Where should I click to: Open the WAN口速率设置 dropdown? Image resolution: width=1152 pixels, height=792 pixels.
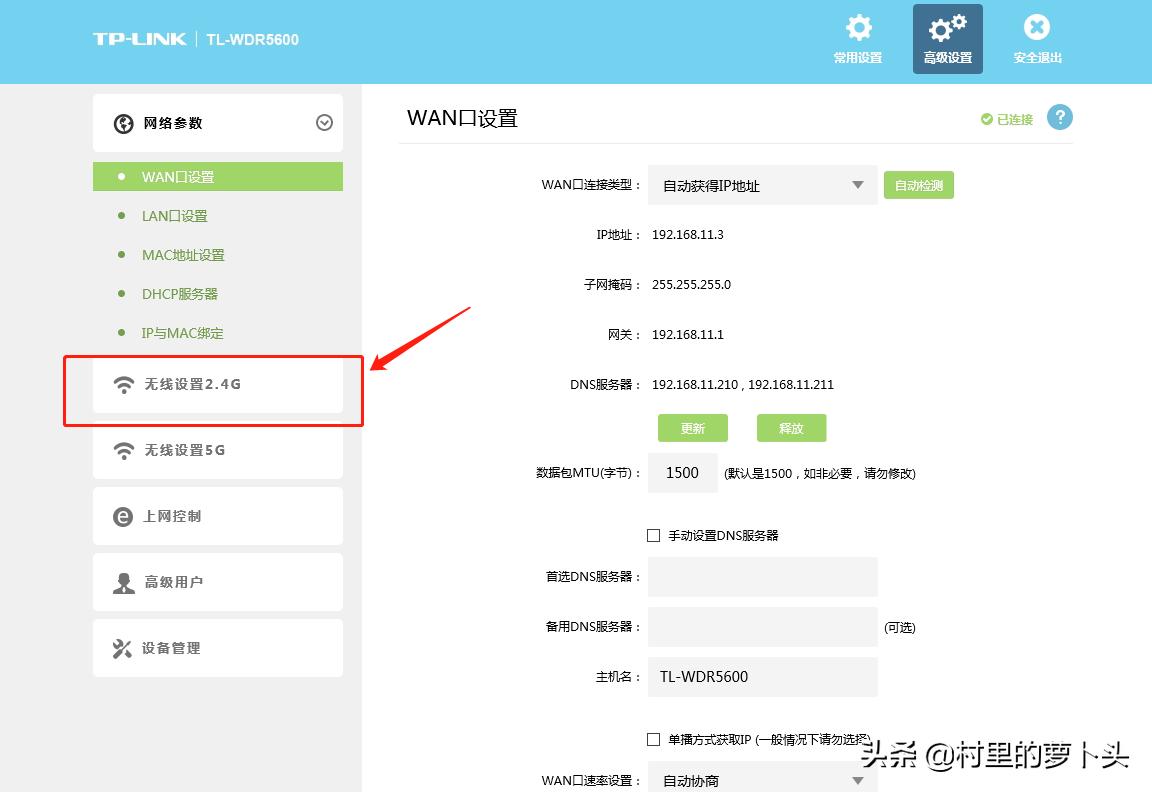(762, 780)
